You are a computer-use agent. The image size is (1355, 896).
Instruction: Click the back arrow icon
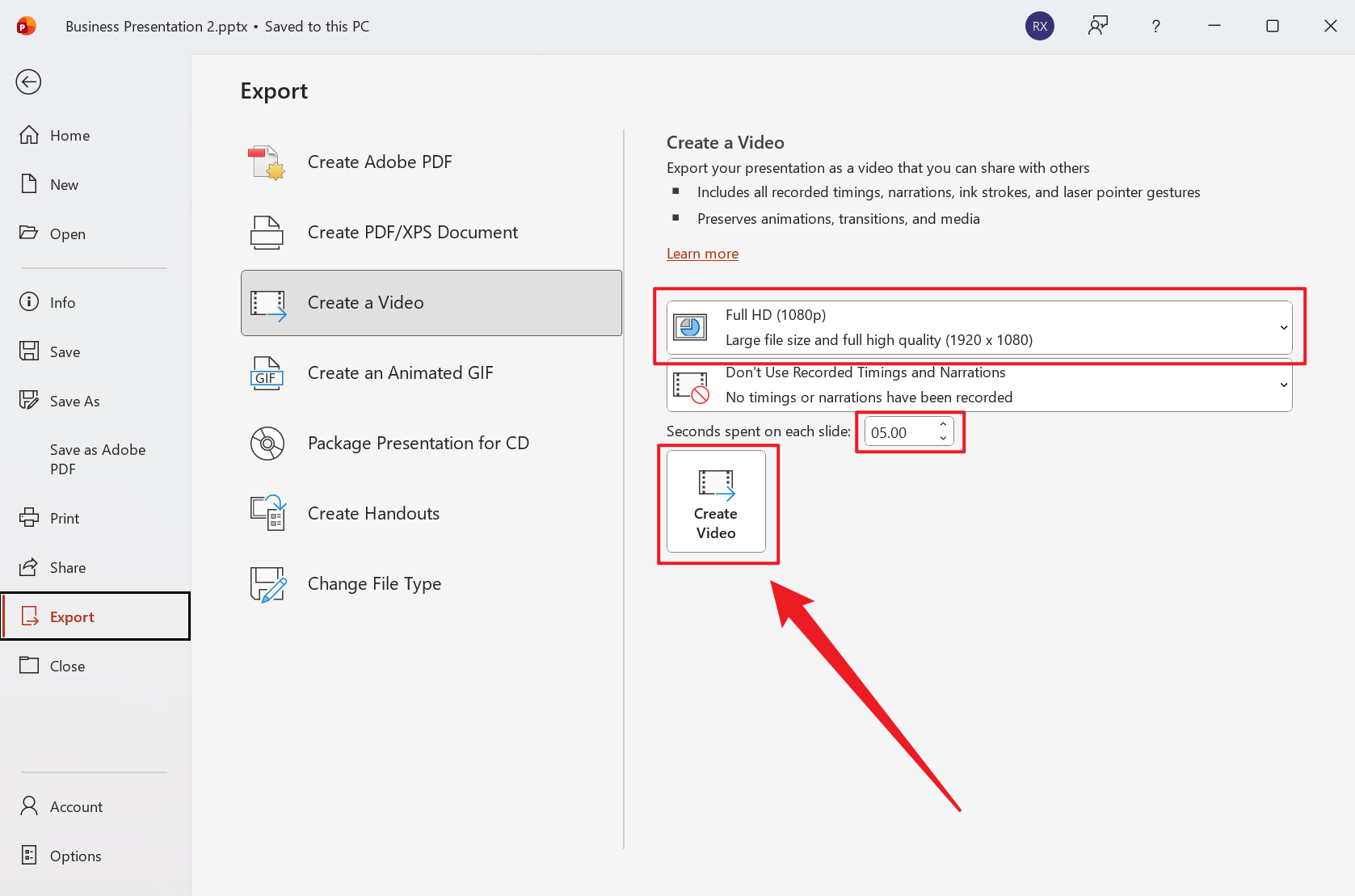(28, 82)
